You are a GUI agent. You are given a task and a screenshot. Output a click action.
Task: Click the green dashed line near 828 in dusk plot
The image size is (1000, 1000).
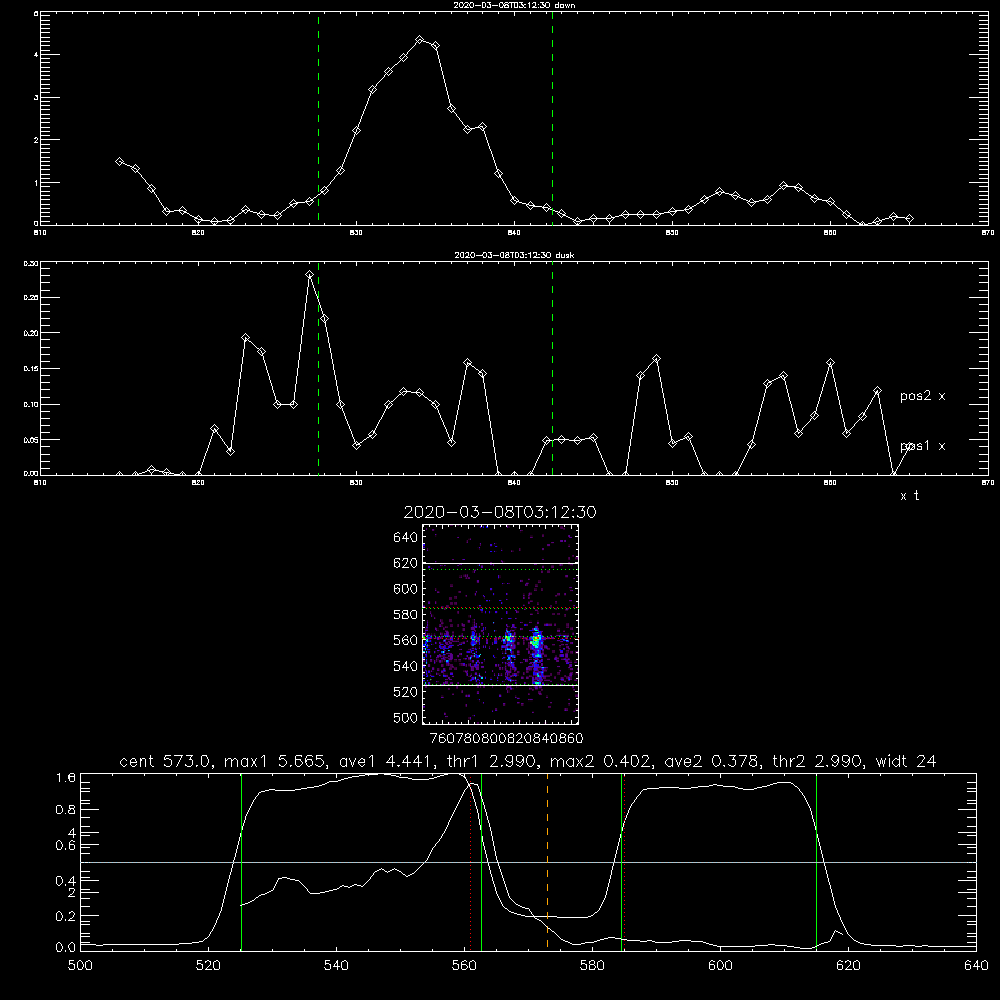[318, 368]
